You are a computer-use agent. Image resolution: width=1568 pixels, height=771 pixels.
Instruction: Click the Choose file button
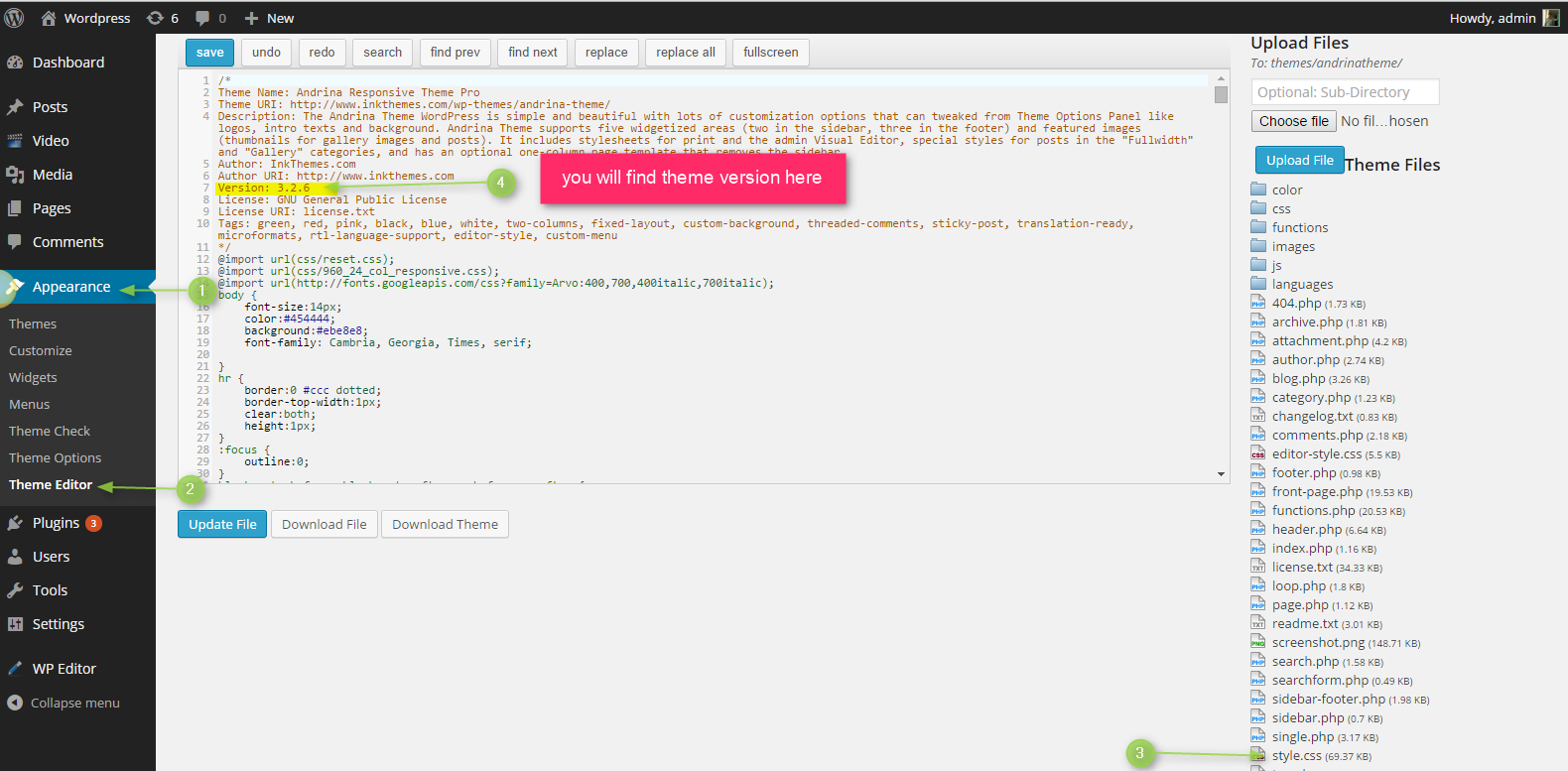(1293, 121)
